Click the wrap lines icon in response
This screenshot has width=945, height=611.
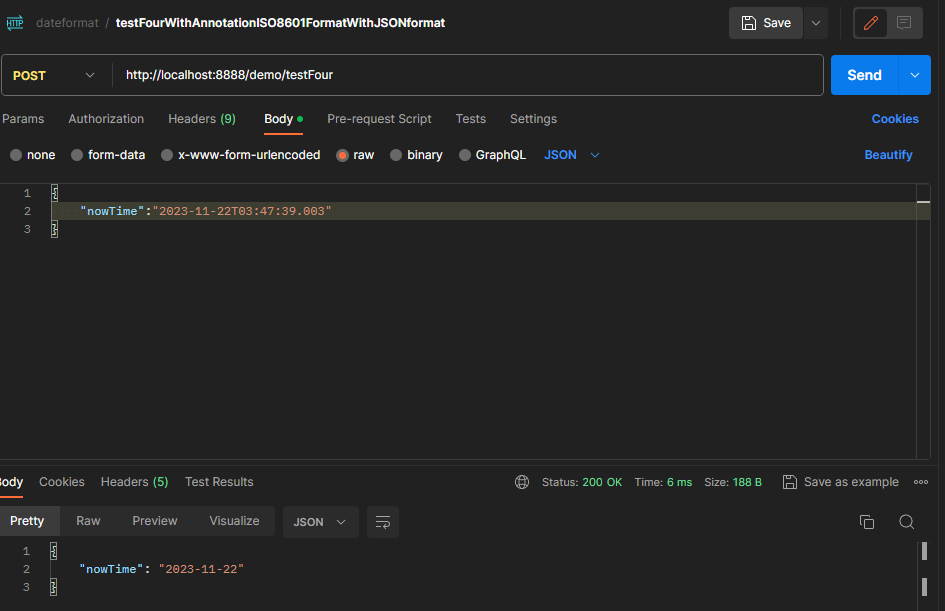click(382, 522)
